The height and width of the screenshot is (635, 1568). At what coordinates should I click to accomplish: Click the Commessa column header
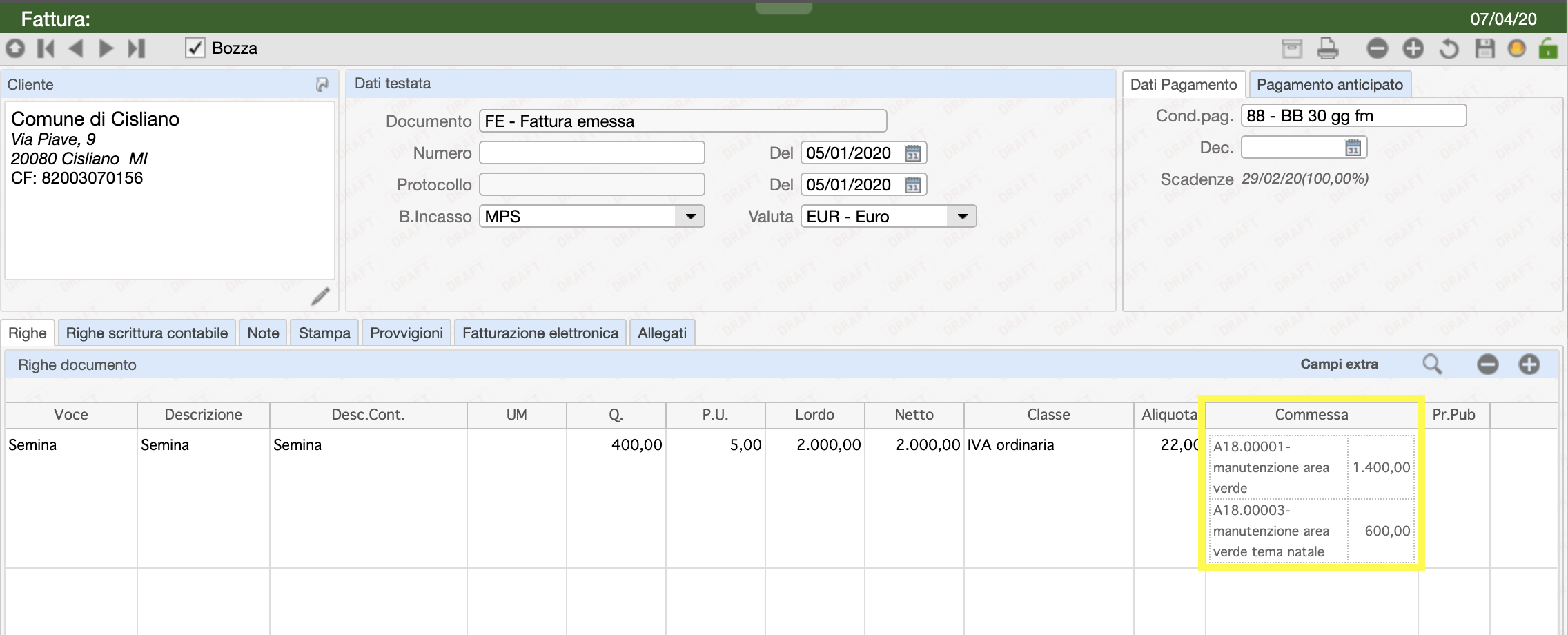coord(1311,414)
